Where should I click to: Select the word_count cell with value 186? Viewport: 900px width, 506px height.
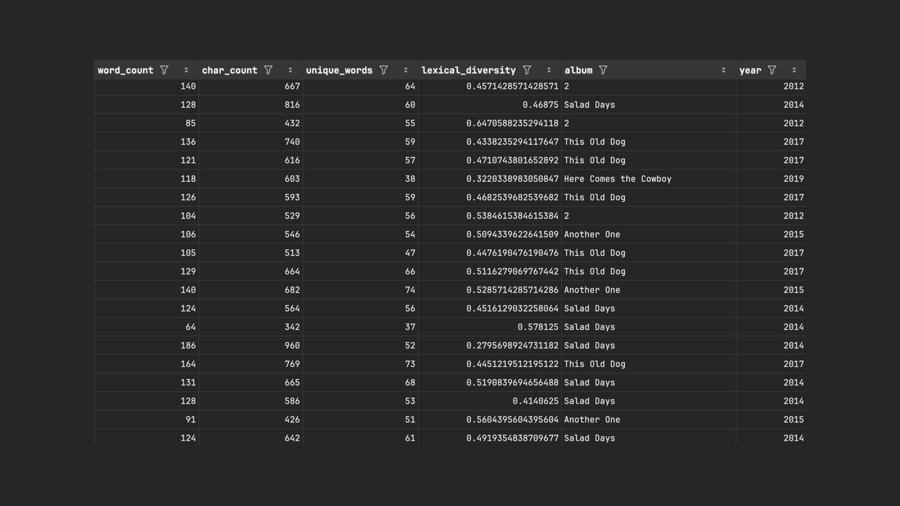pyautogui.click(x=188, y=345)
